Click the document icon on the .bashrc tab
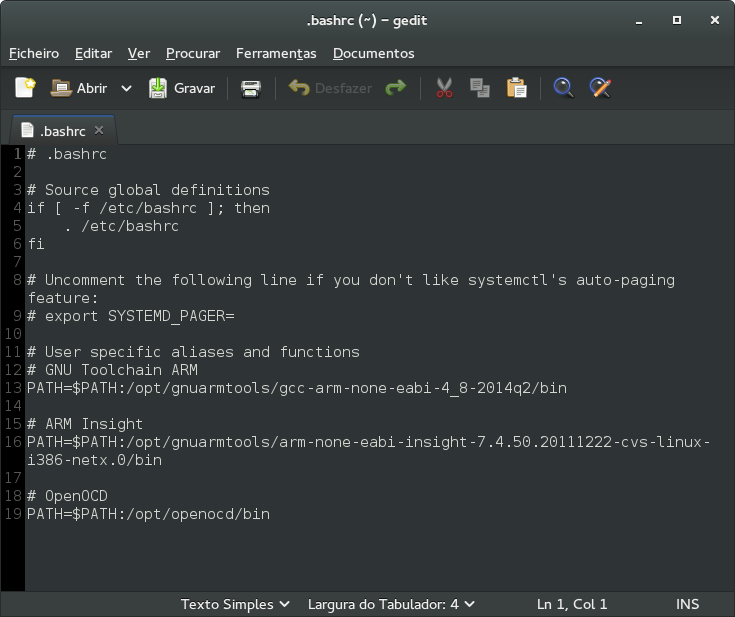 click(x=27, y=130)
